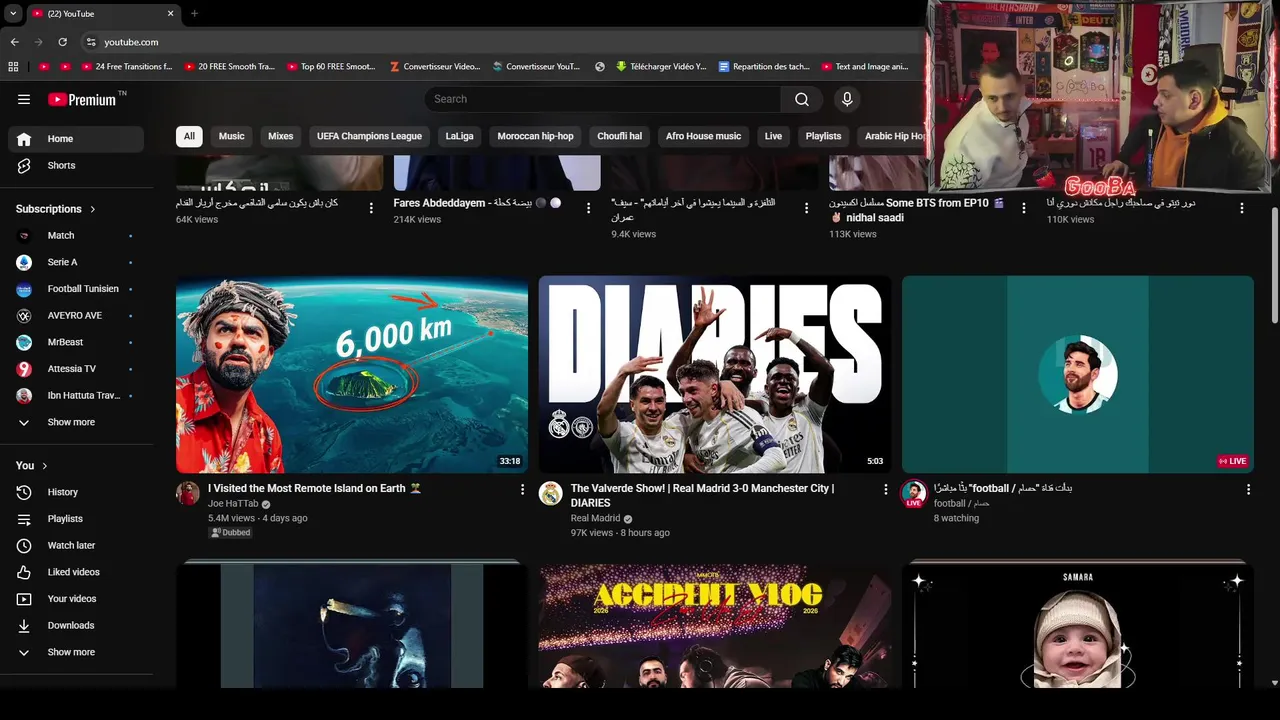Click the search magnifier button

point(802,99)
